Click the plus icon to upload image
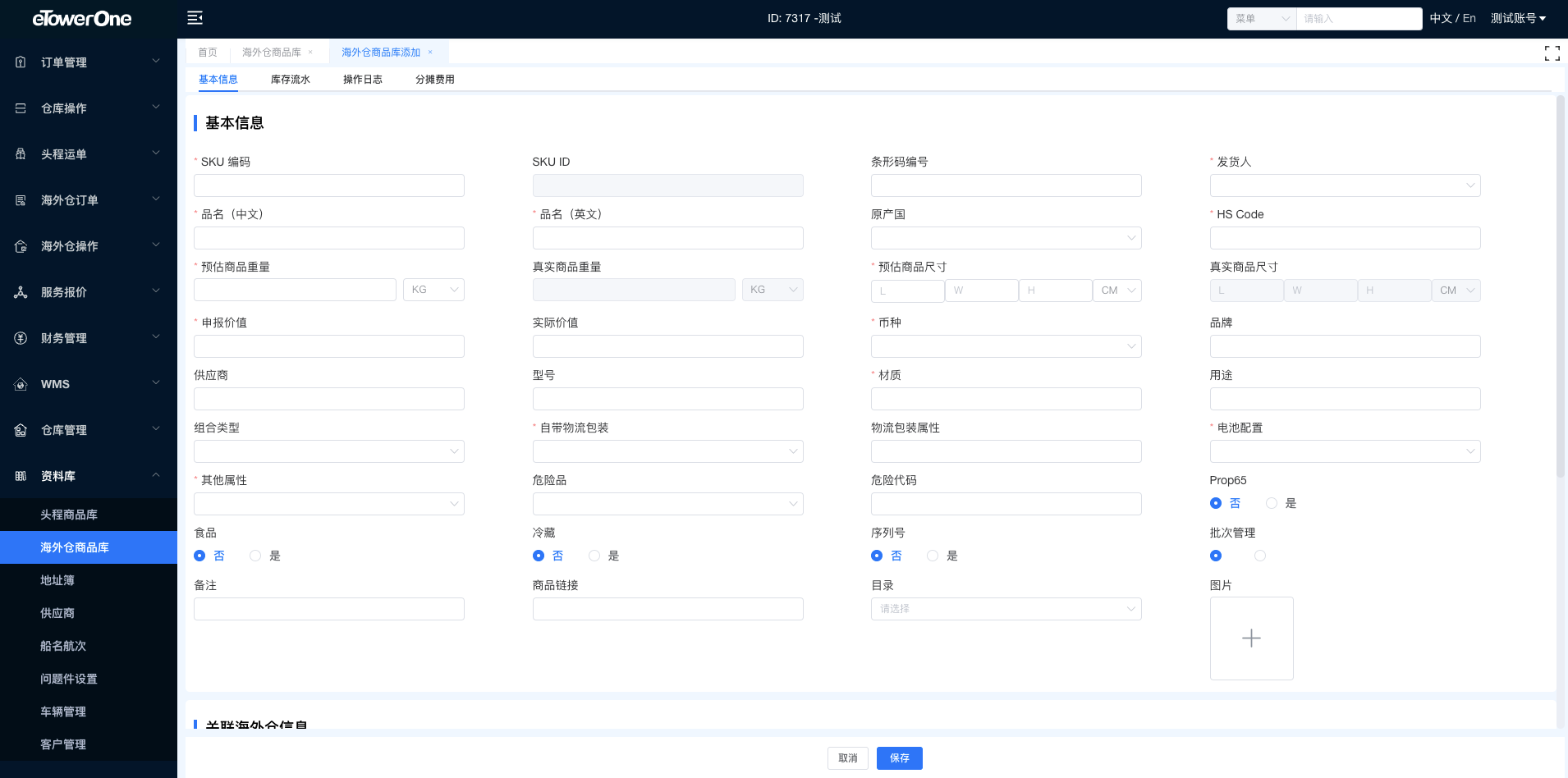 pos(1251,638)
